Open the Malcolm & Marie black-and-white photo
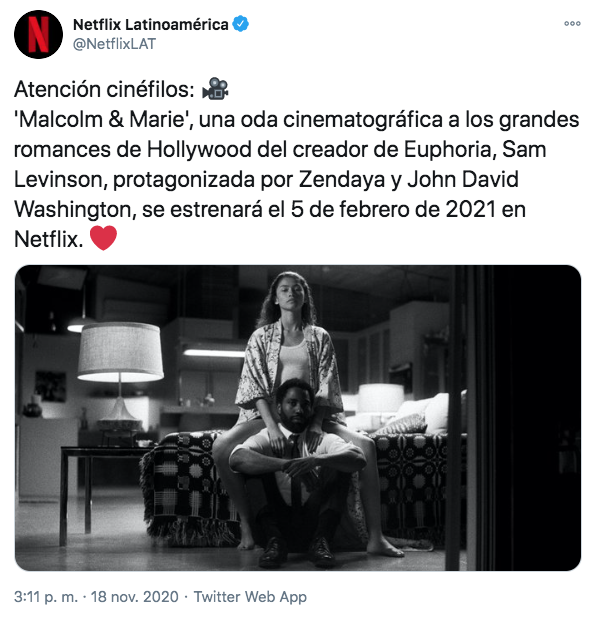This screenshot has width=595, height=619. (298, 418)
